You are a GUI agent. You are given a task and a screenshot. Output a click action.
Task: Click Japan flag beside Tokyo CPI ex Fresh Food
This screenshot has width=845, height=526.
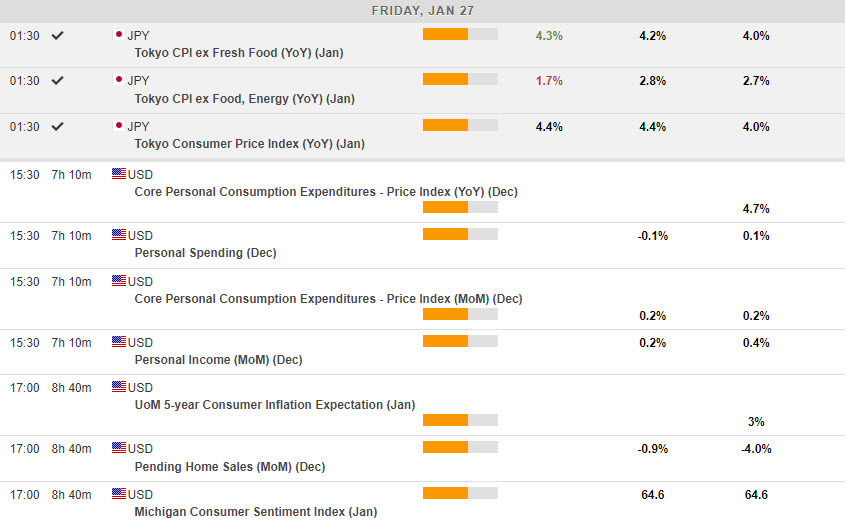(119, 35)
